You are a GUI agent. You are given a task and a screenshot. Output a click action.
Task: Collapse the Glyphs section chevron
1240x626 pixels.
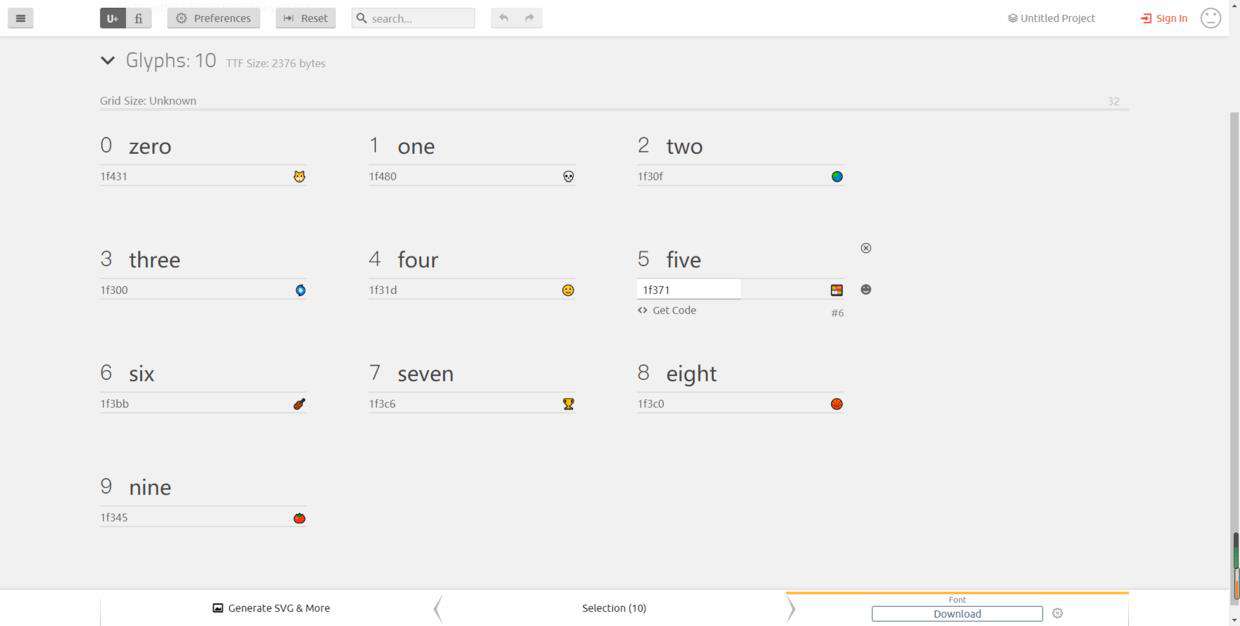click(x=108, y=61)
